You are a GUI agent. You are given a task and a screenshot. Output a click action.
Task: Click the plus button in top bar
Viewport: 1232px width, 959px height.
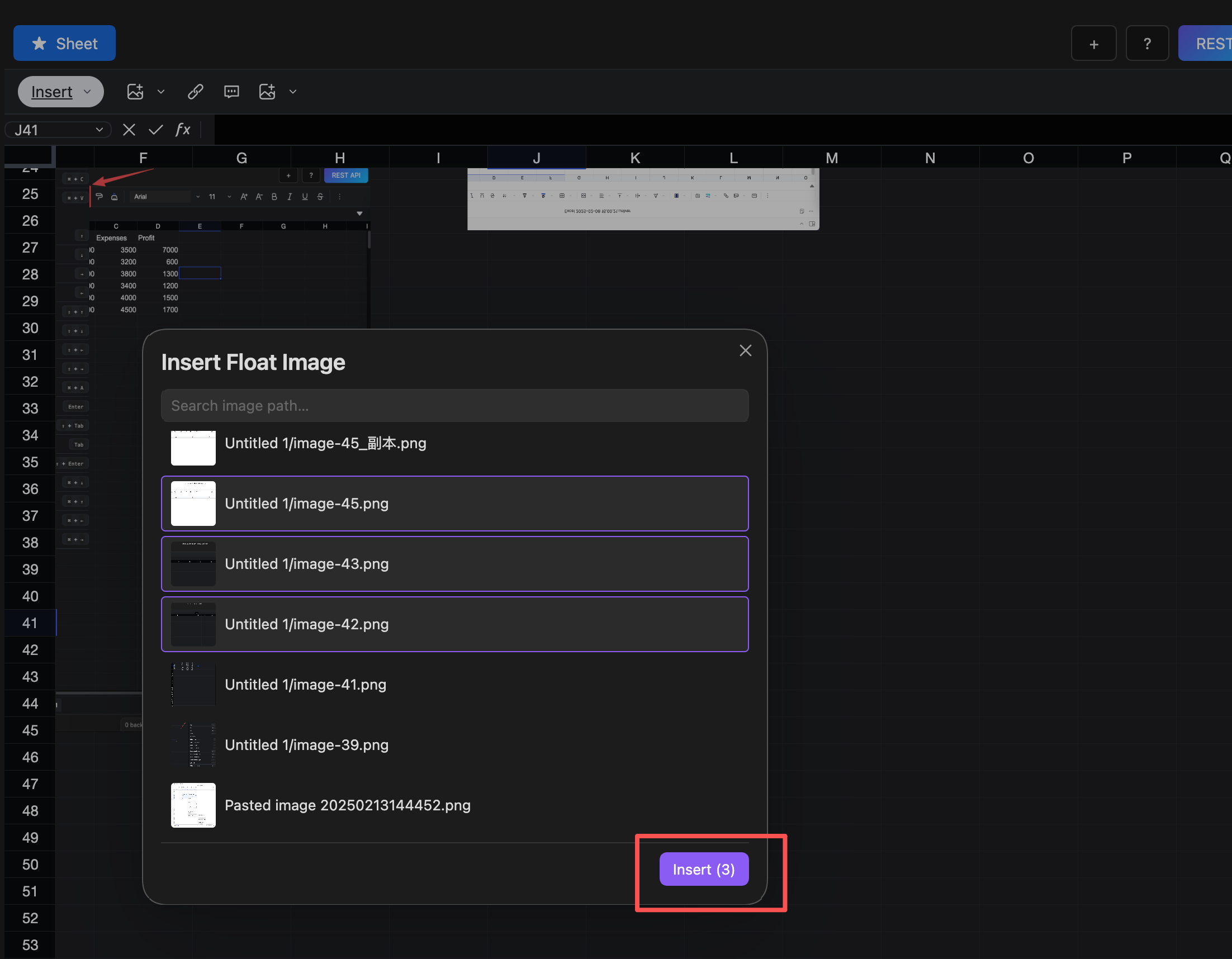tap(1093, 44)
